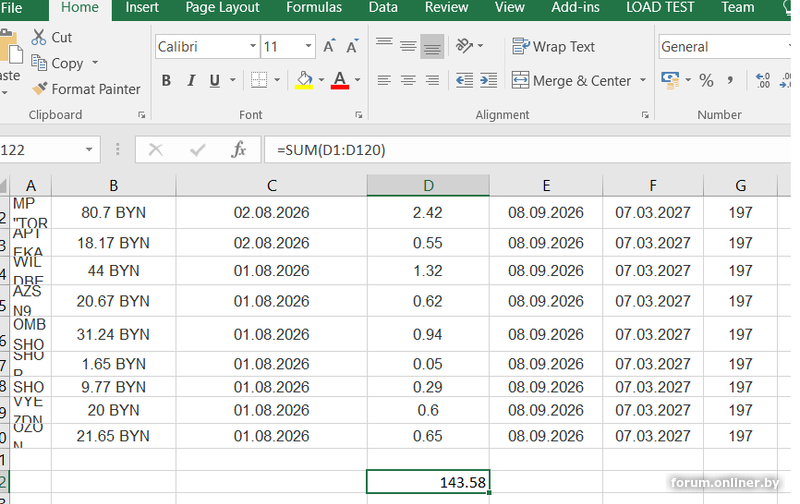
Task: Open Insert Function fx dialog
Action: (238, 149)
